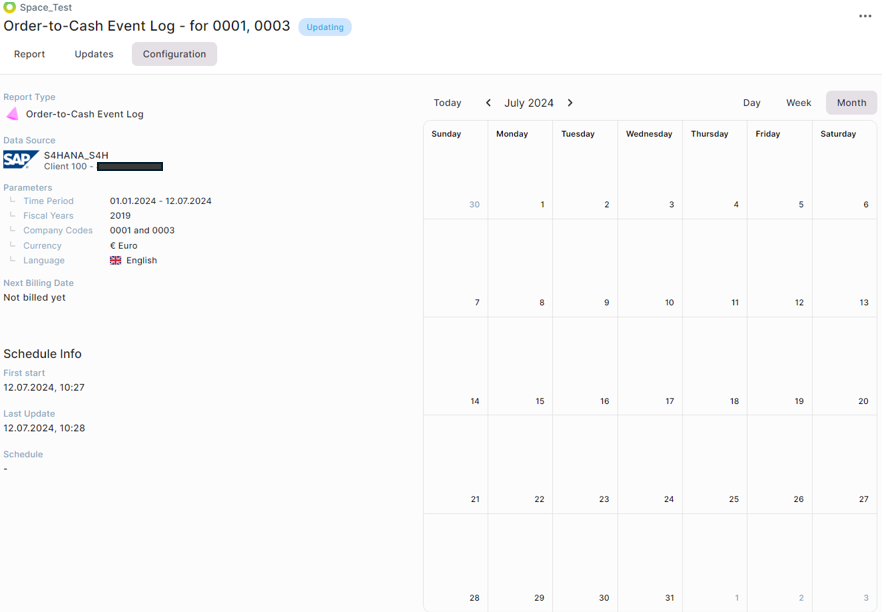Advance to next month with right chevron
Viewport: 886px width, 612px height.
click(x=570, y=102)
